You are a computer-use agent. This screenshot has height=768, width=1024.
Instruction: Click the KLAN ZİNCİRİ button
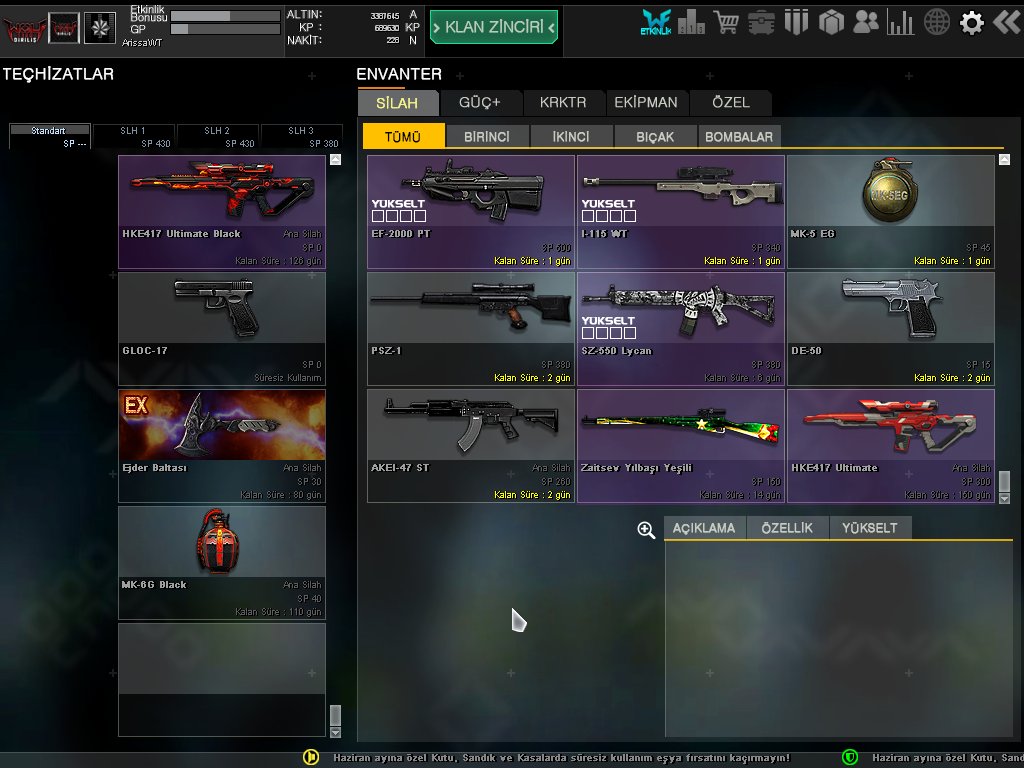coord(494,27)
